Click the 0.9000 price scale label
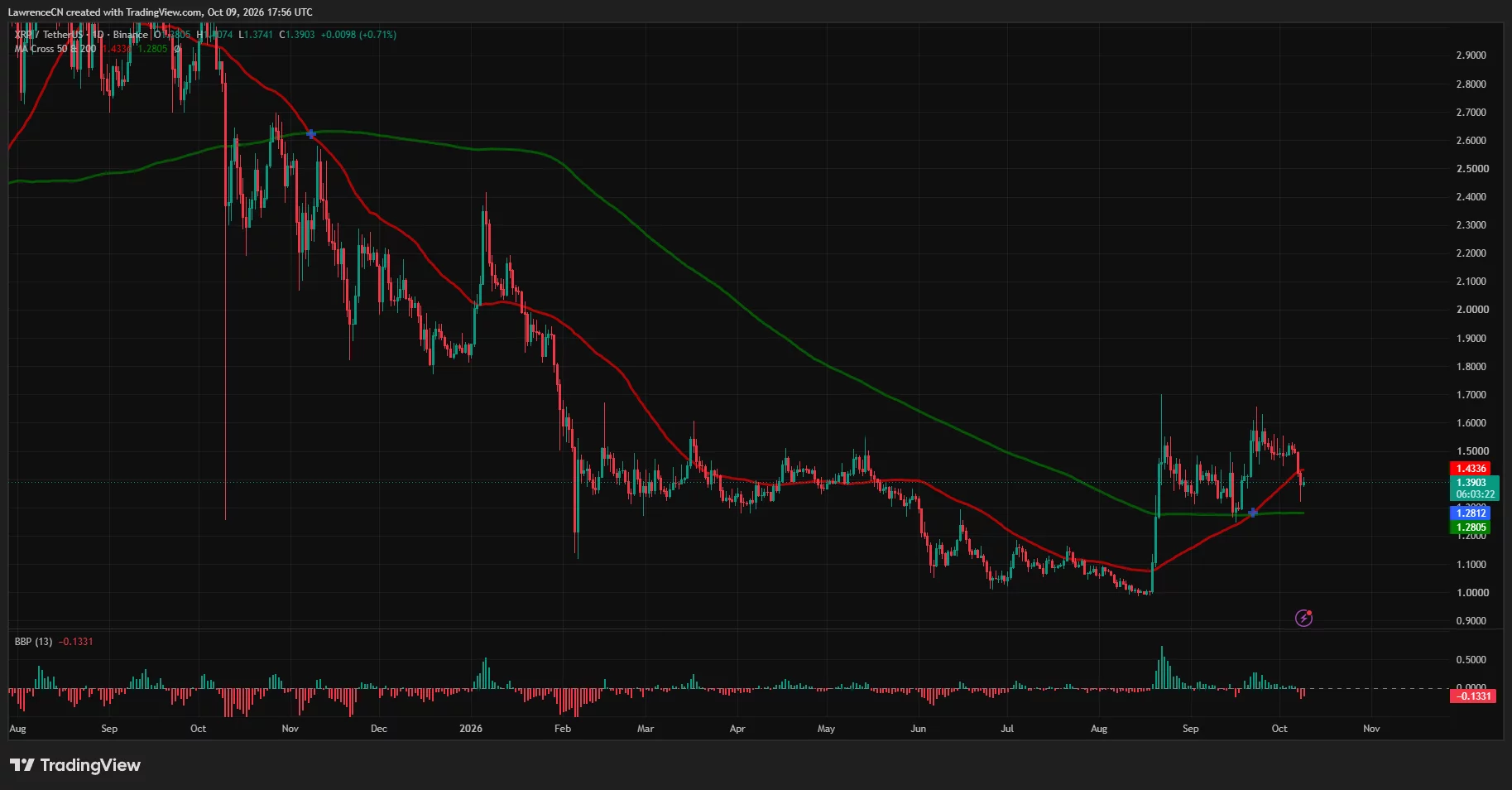This screenshot has width=1512, height=790. (x=1471, y=621)
